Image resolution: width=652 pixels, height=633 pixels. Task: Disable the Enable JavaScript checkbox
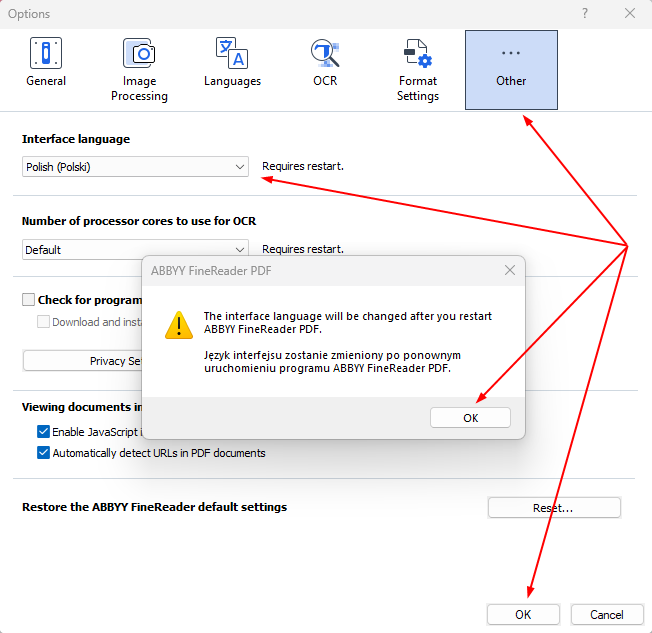point(43,432)
